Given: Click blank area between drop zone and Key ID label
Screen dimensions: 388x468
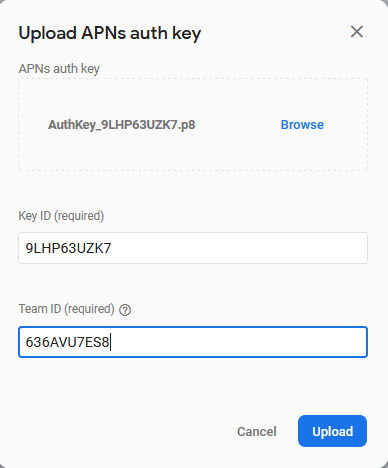Looking at the screenshot, I should (193, 189).
